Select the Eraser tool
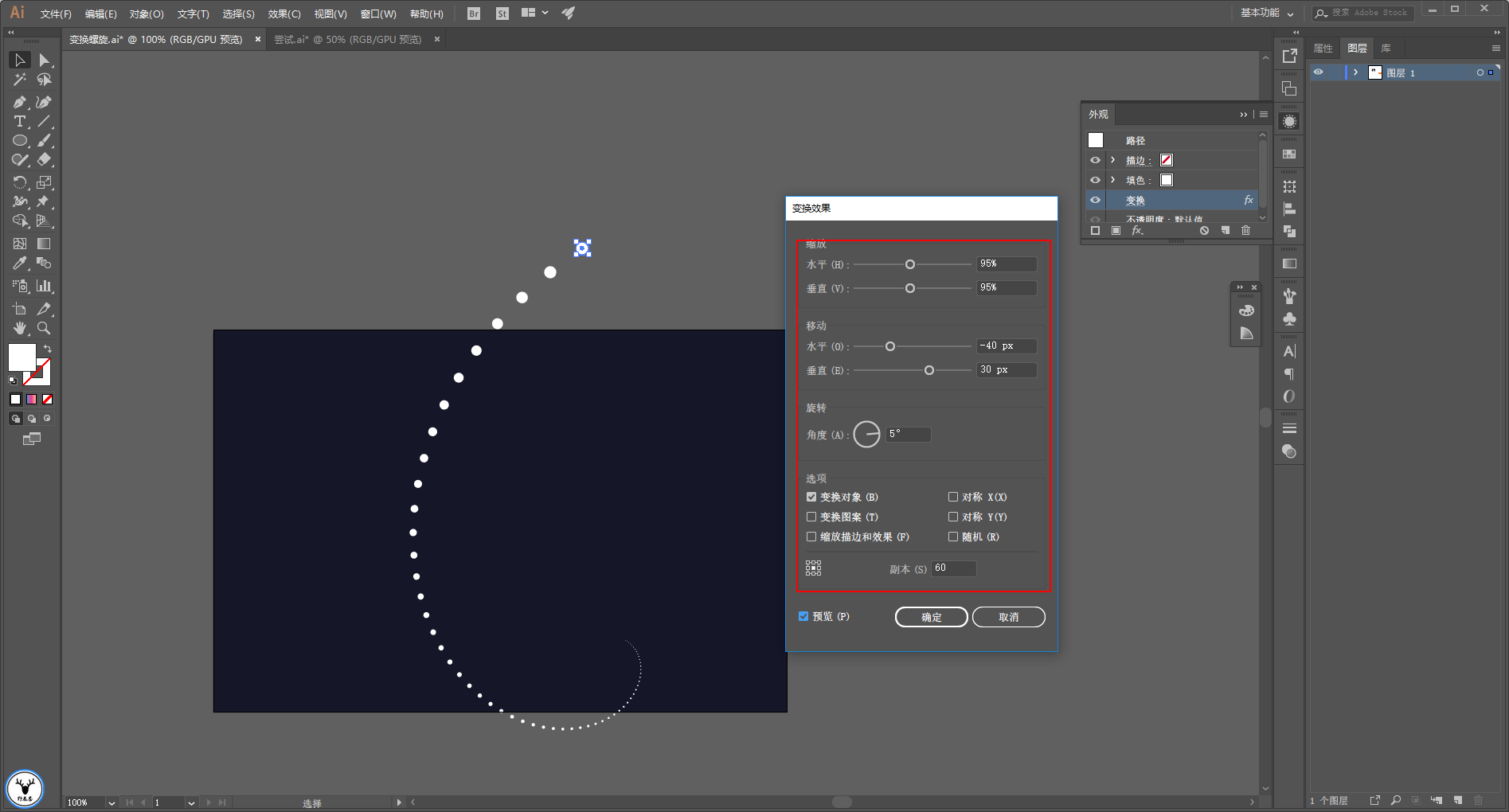1509x812 pixels. (x=44, y=159)
